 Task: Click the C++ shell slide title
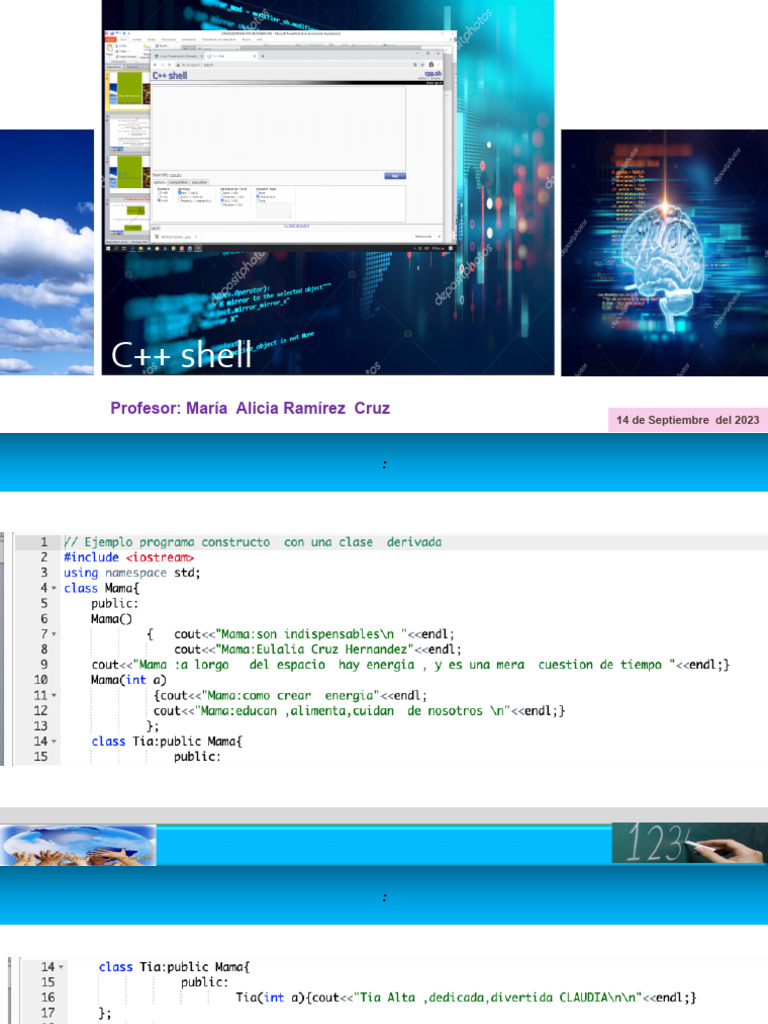point(182,355)
